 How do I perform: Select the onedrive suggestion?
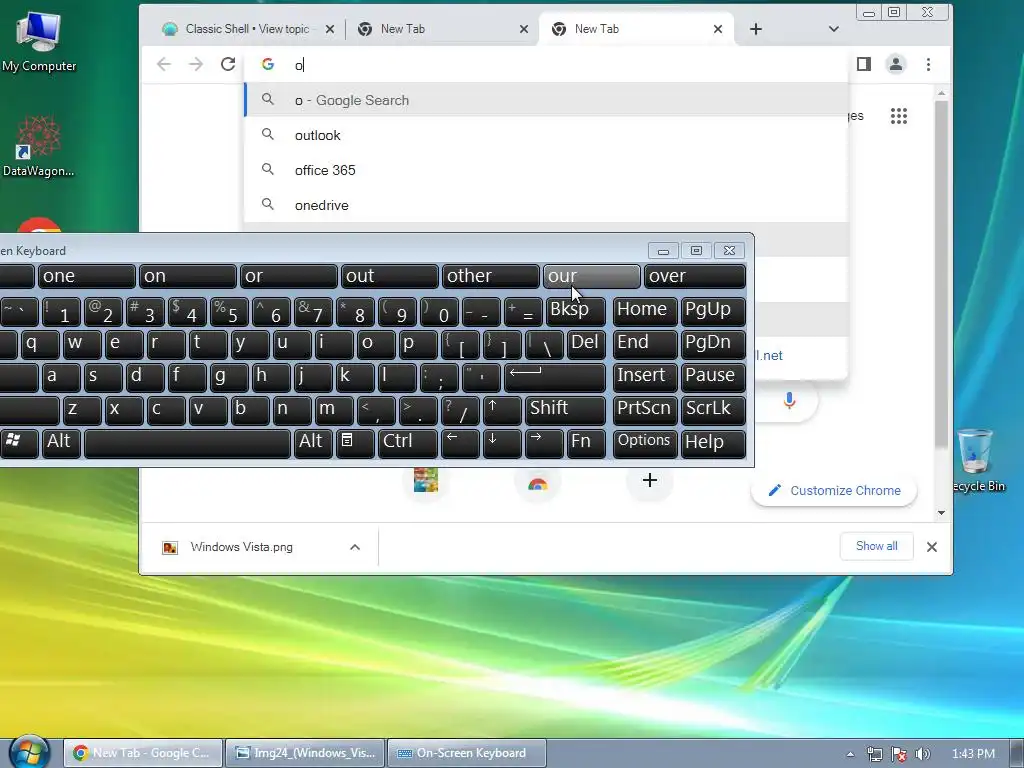[546, 205]
